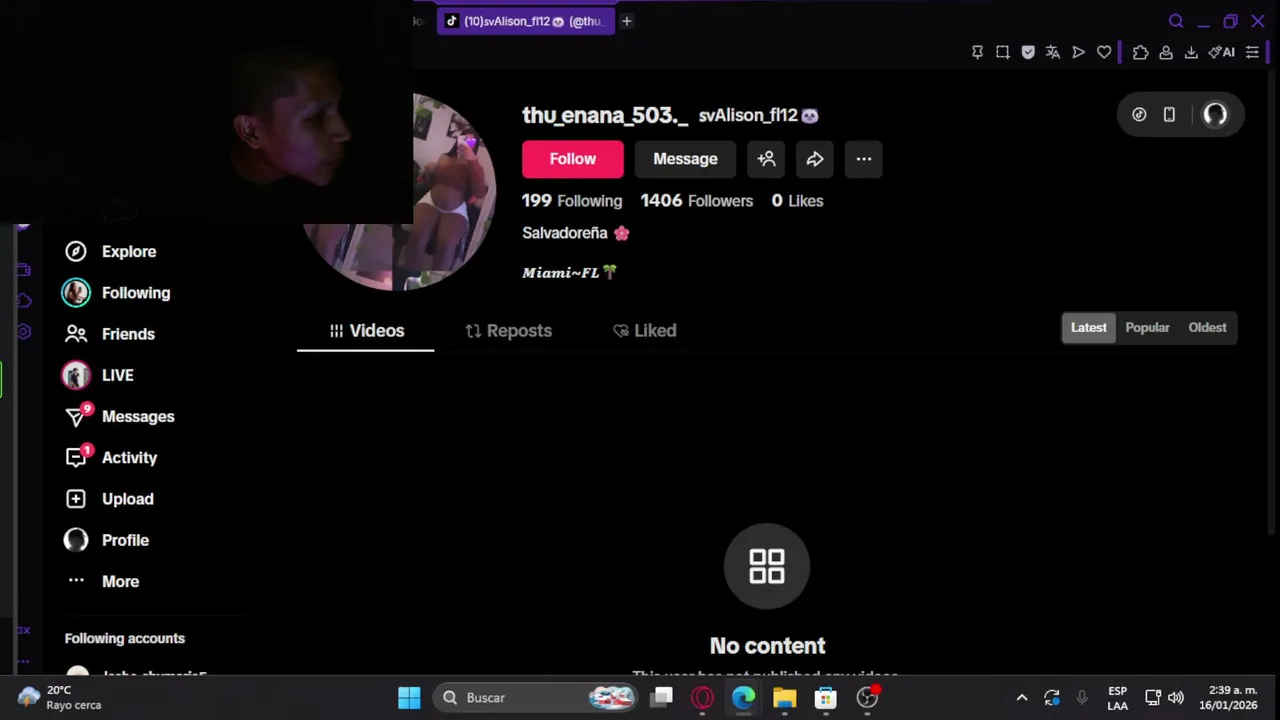Follow the user thu_enana_503._
This screenshot has width=1280, height=720.
(572, 159)
